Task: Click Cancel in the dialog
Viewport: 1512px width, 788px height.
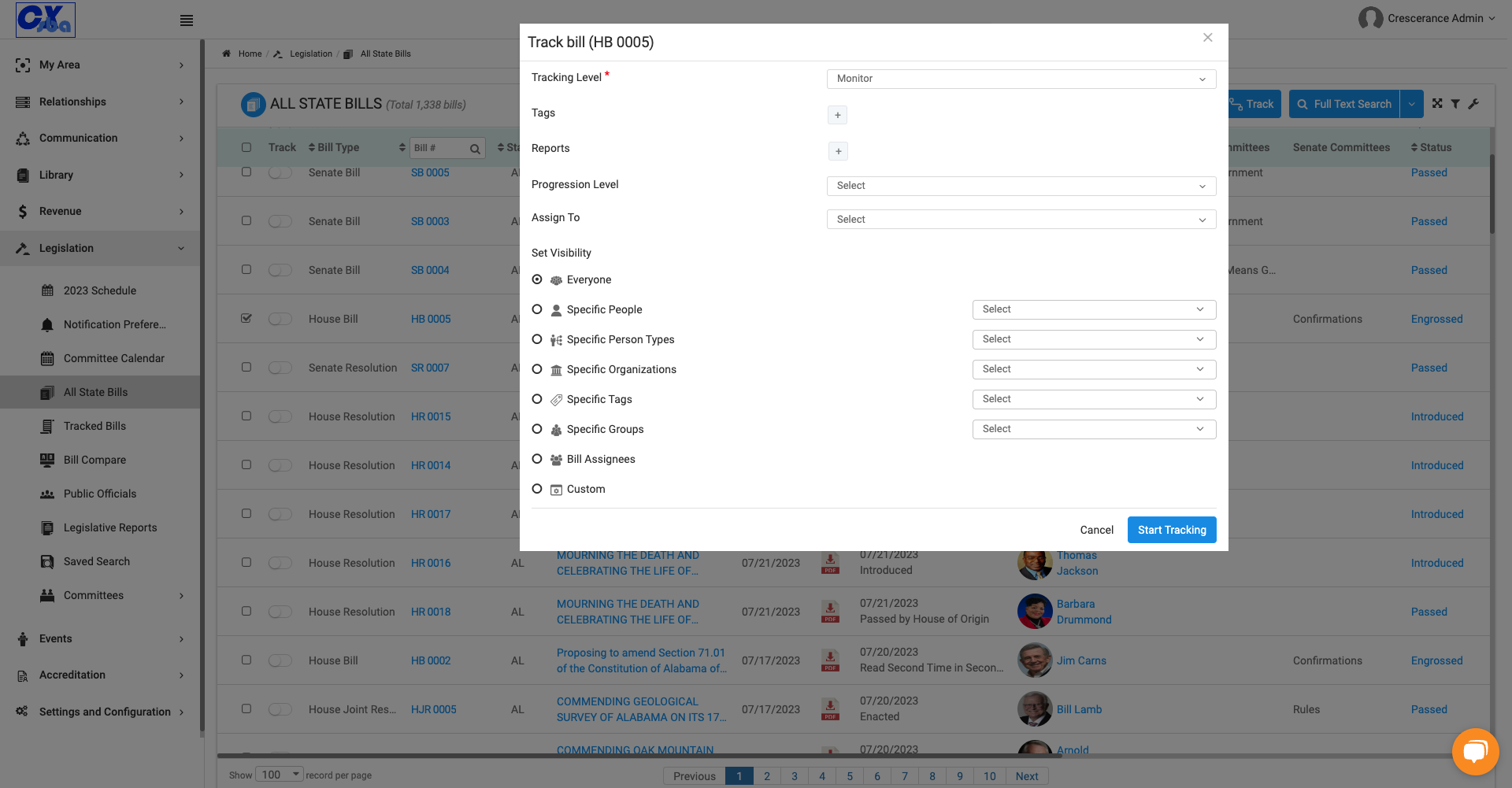Action: (x=1096, y=530)
